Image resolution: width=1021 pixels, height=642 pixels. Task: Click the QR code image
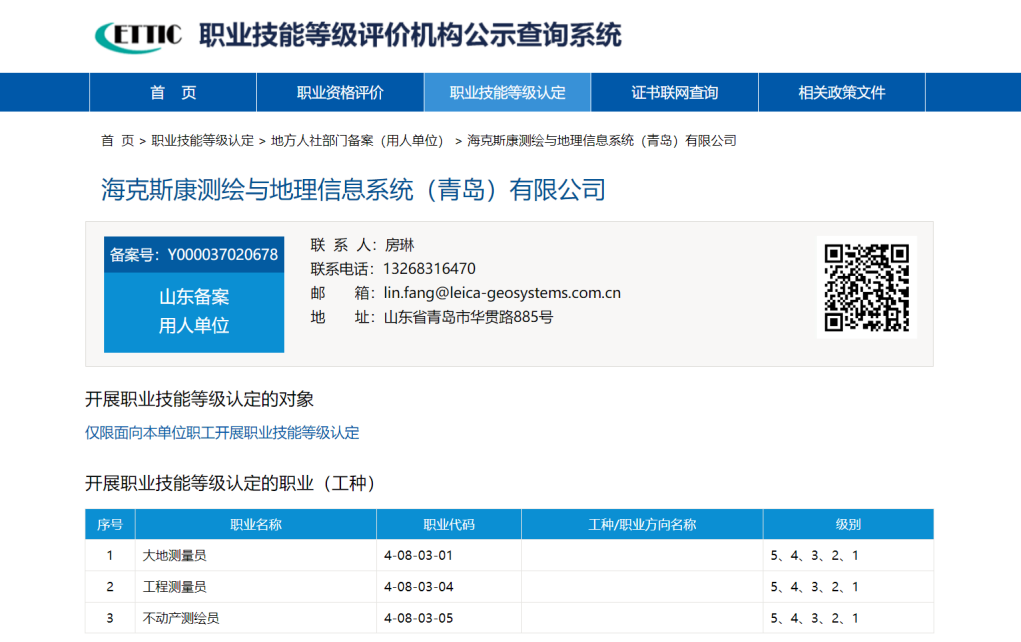867,287
